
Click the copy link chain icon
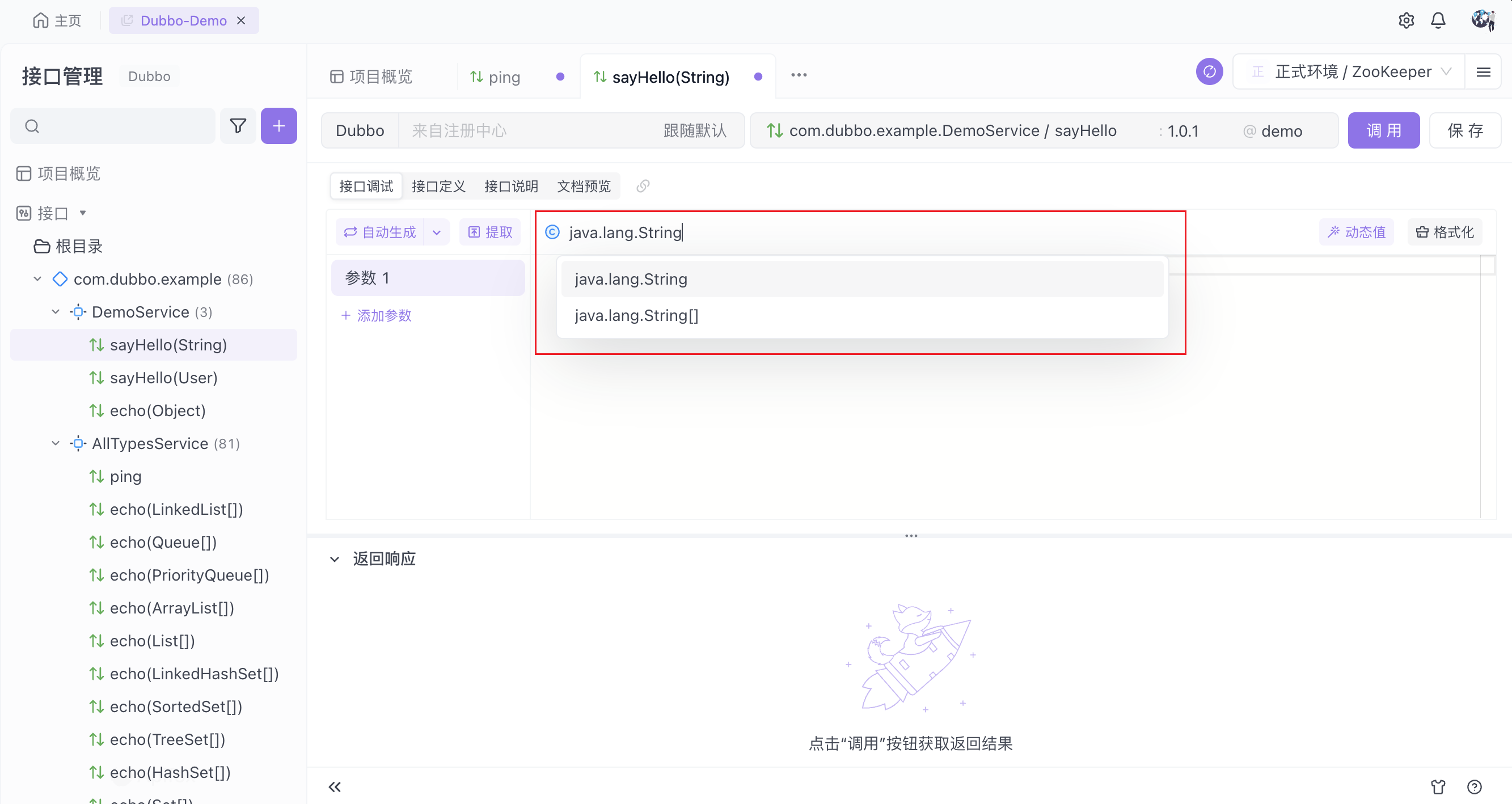(643, 186)
